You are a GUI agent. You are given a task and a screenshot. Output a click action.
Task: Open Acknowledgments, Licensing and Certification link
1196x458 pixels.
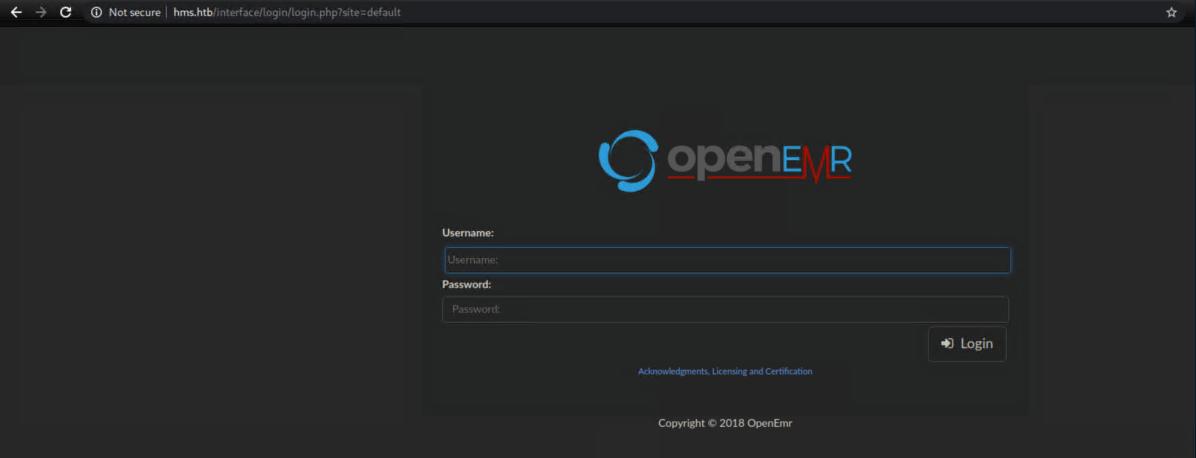tap(725, 371)
